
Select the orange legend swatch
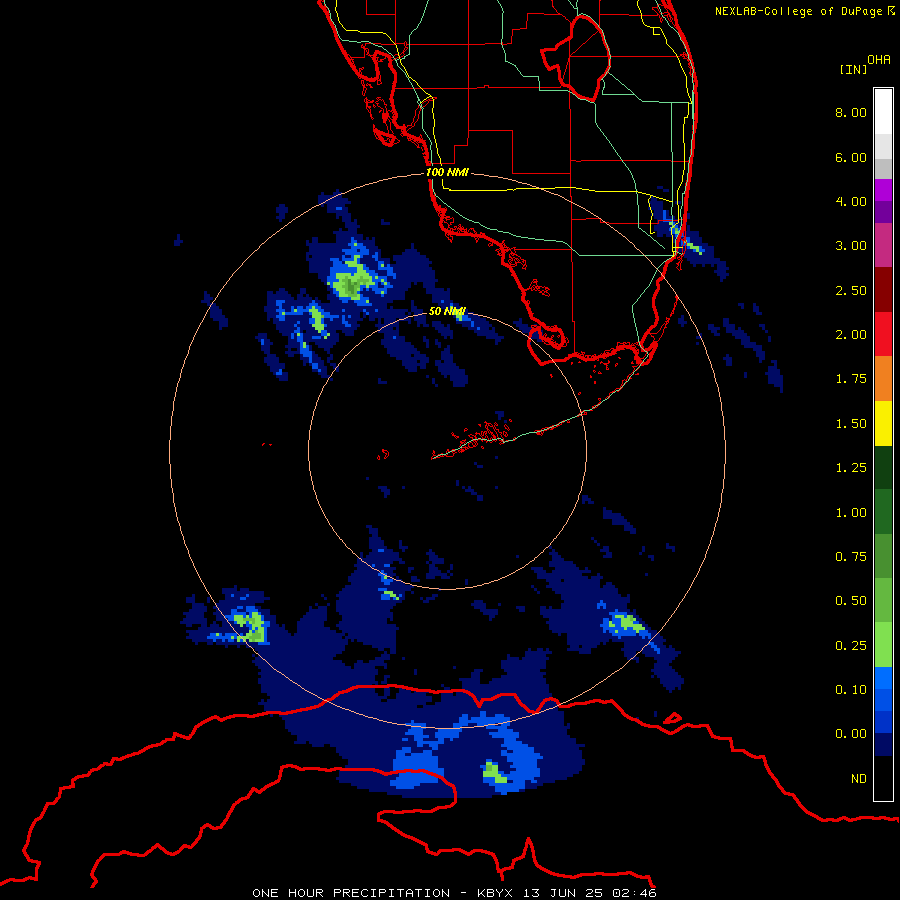[883, 379]
